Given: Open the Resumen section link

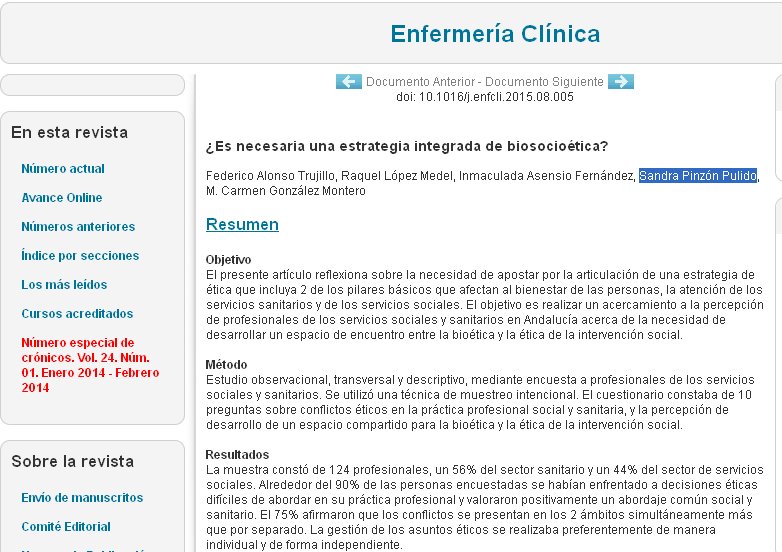Looking at the screenshot, I should [242, 224].
